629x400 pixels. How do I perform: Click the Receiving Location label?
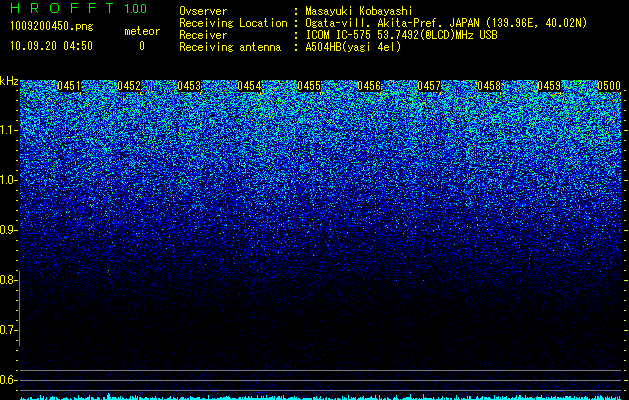[x=233, y=23]
